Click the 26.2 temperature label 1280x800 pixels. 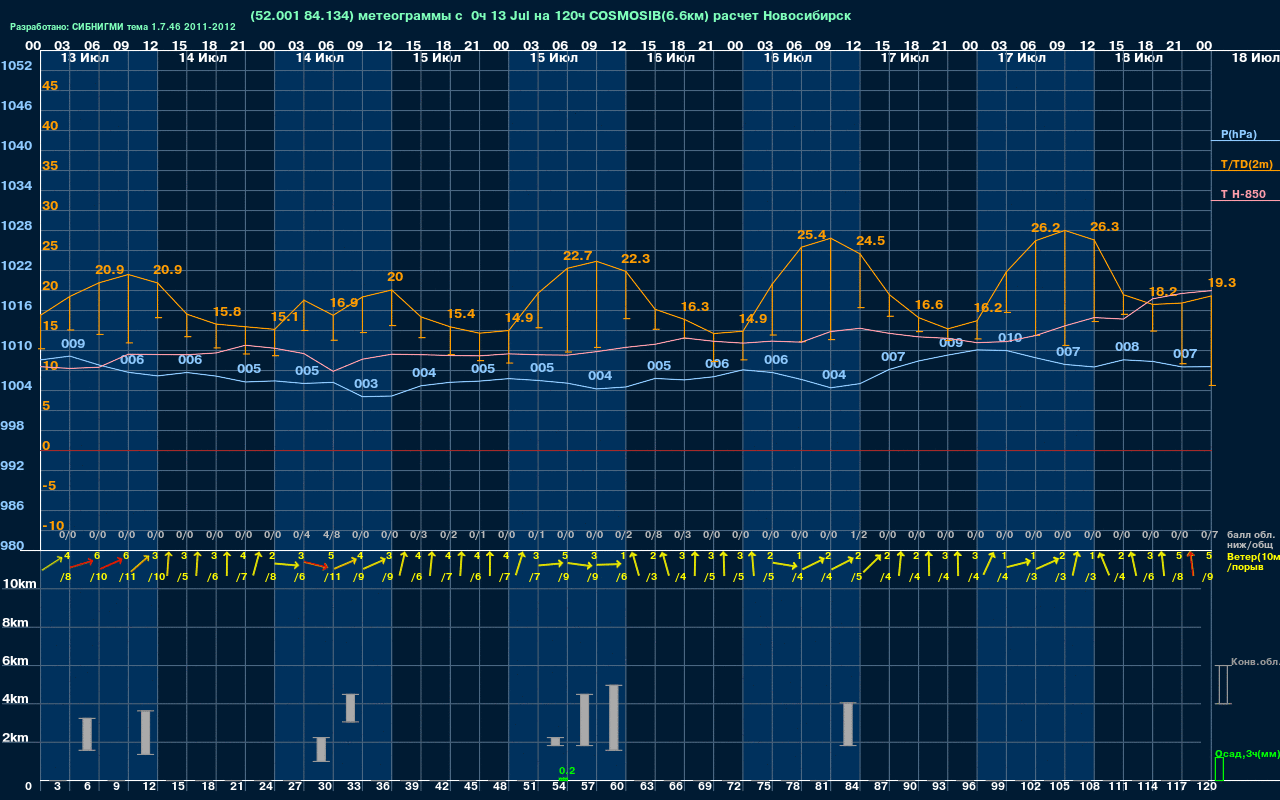coord(1046,228)
